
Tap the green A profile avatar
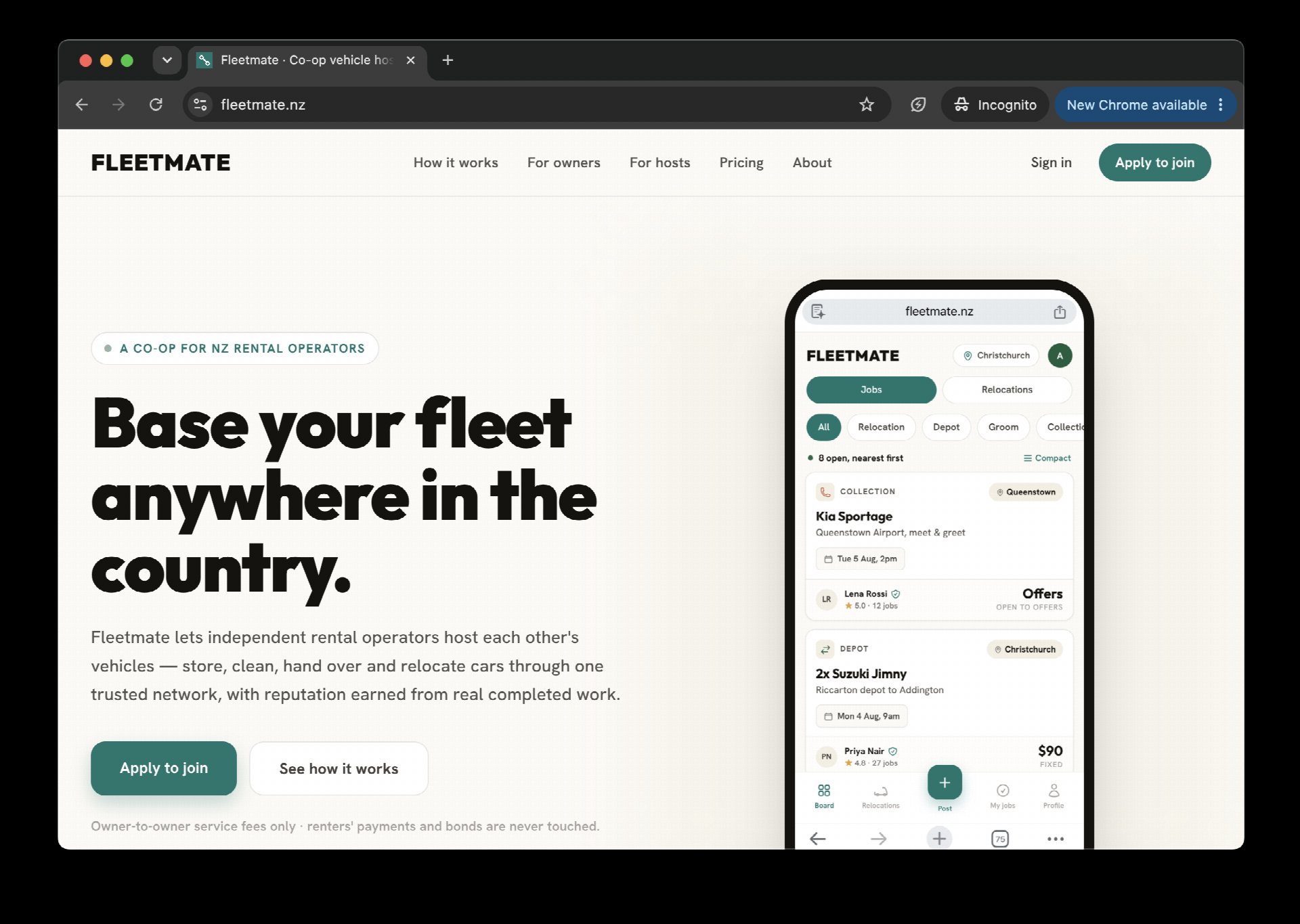[1060, 355]
